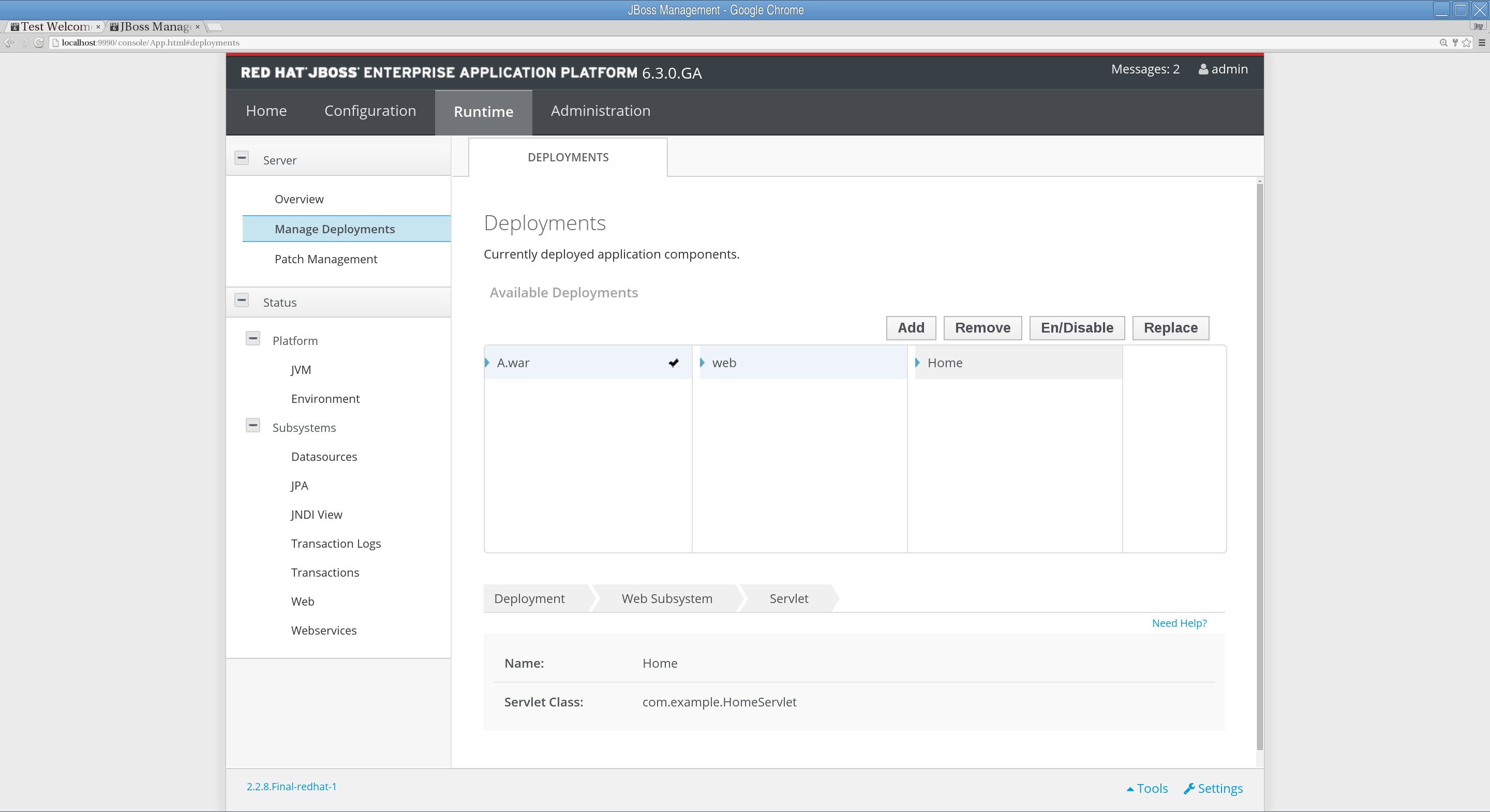Screen dimensions: 1490x812
Task: Click the browser forward arrow icon
Action: (x=24, y=43)
